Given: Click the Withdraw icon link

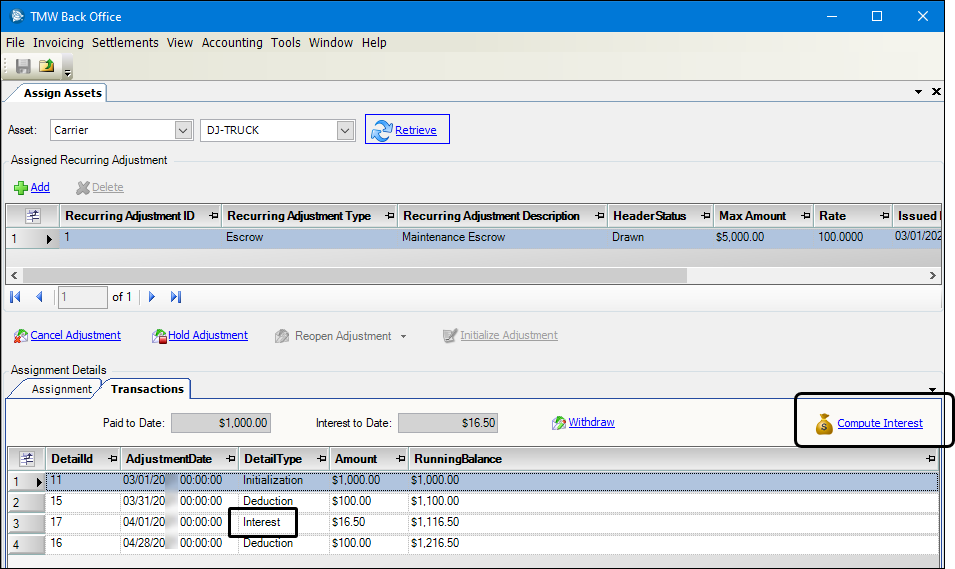Looking at the screenshot, I should [559, 423].
